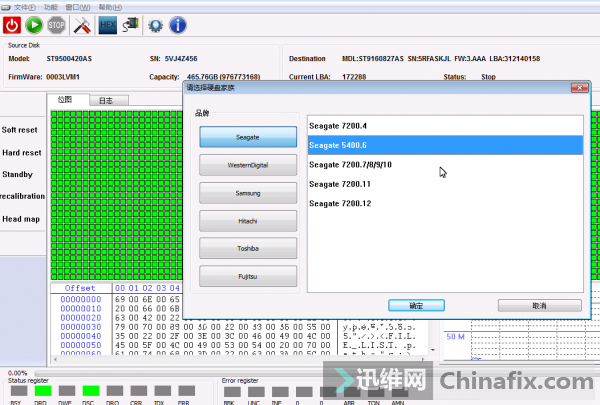Open the 帮助 menu
This screenshot has width=600, height=405.
pyautogui.click(x=110, y=7)
